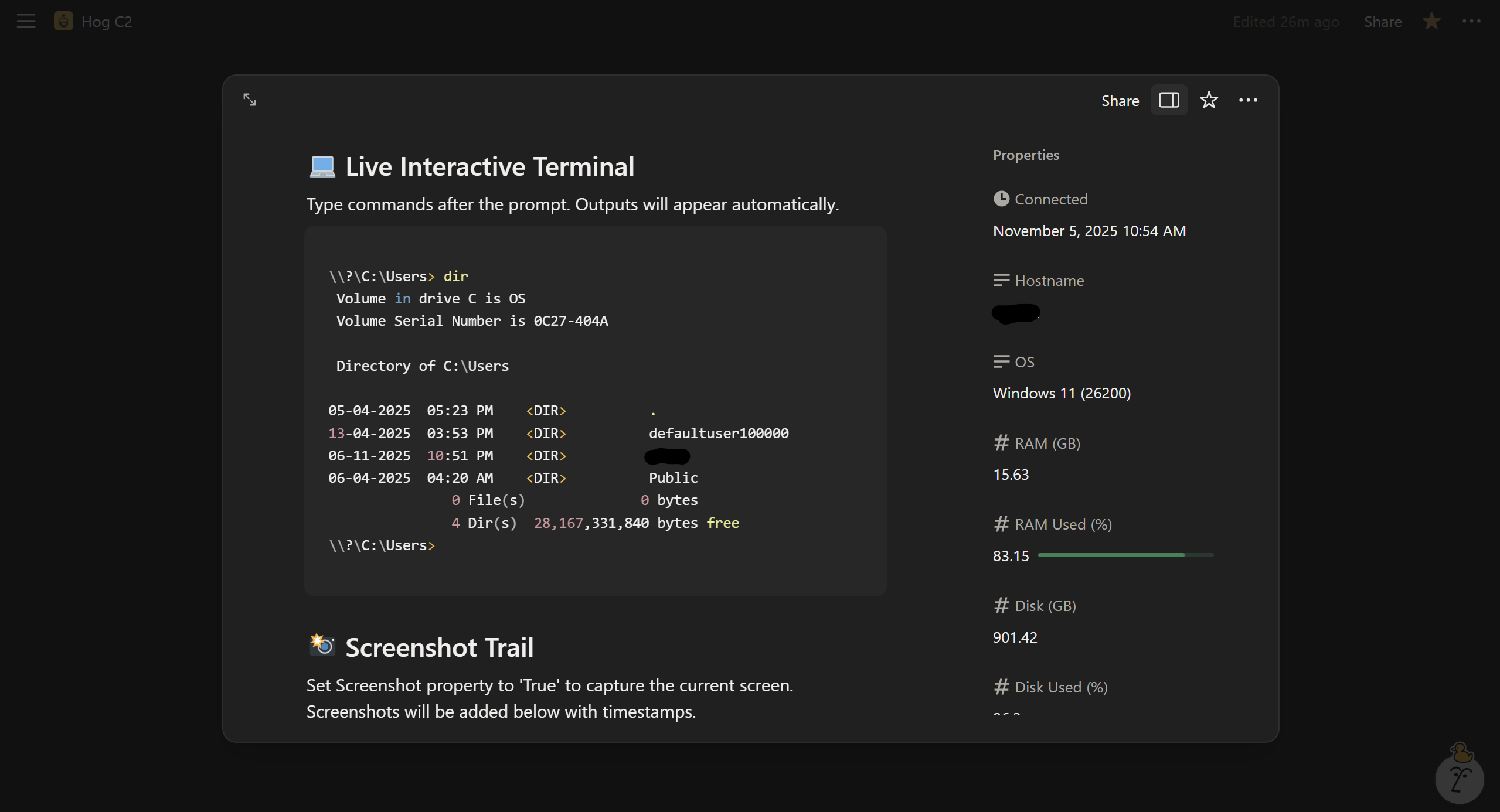The height and width of the screenshot is (812, 1500).
Task: Click the Connected property label
Action: click(1050, 199)
